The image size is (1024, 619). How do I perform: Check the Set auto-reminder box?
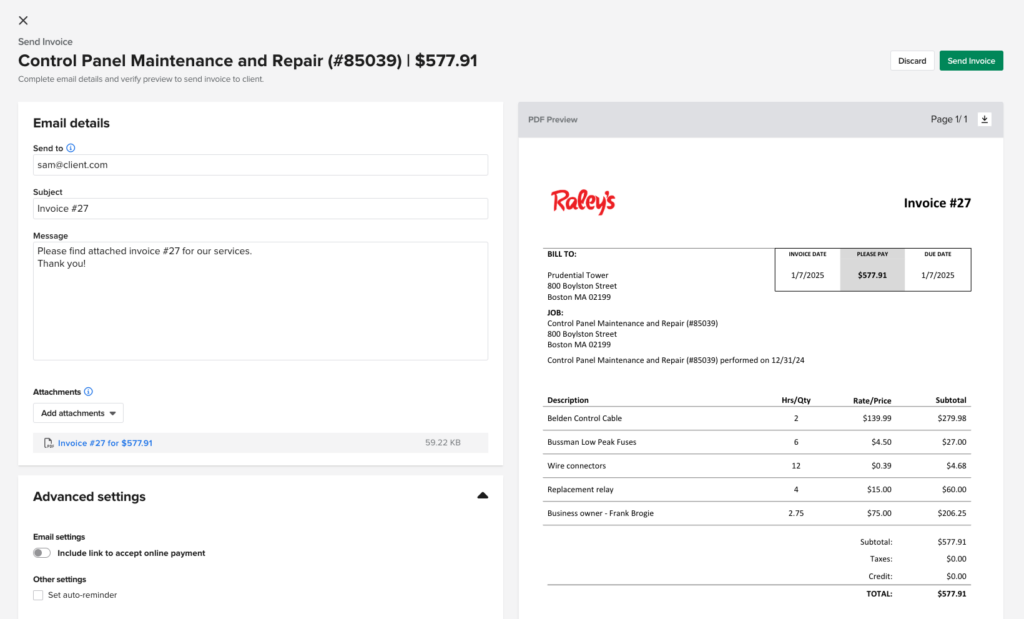click(37, 592)
